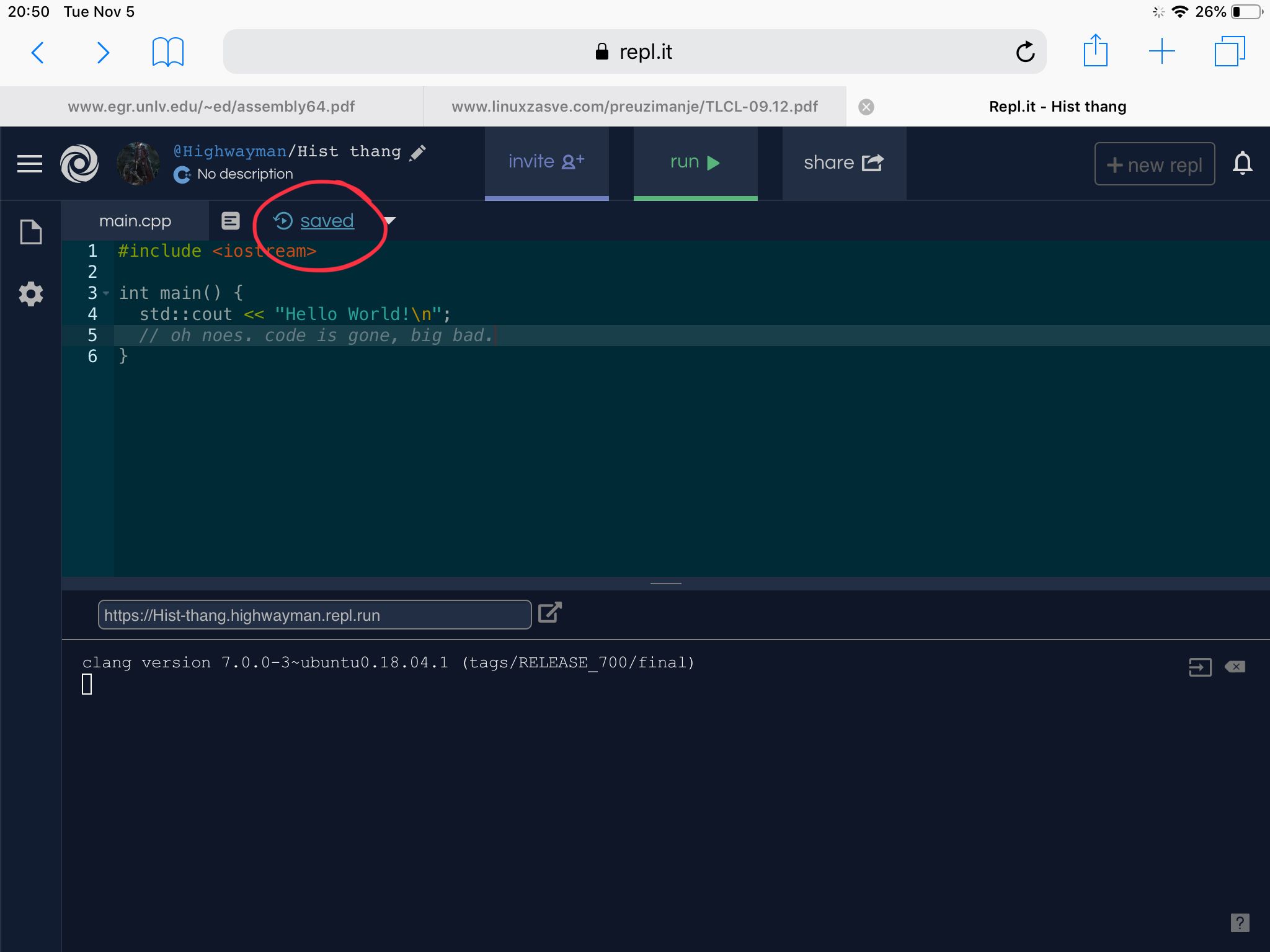Edit repl name with pencil icon
1270x952 pixels.
click(x=418, y=153)
